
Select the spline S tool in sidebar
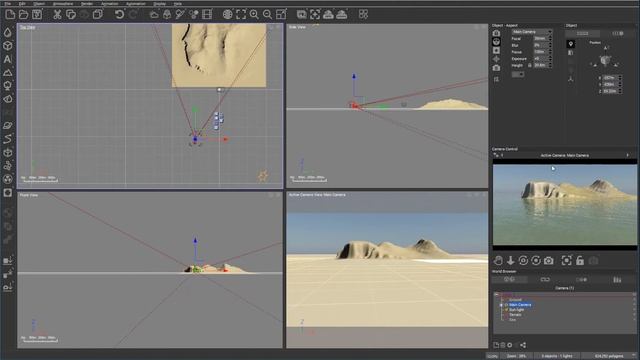(x=8, y=139)
